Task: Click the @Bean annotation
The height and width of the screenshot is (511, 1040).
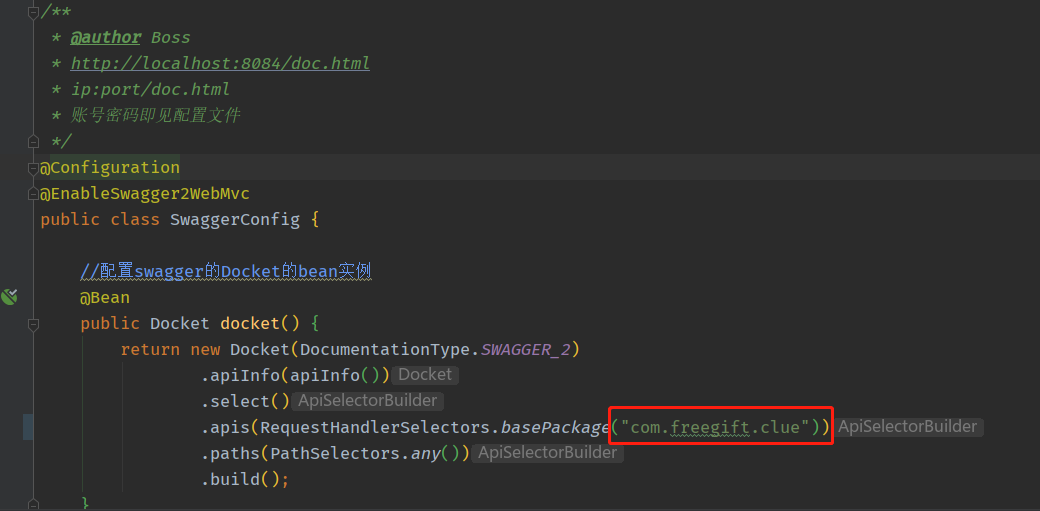Action: [x=105, y=297]
